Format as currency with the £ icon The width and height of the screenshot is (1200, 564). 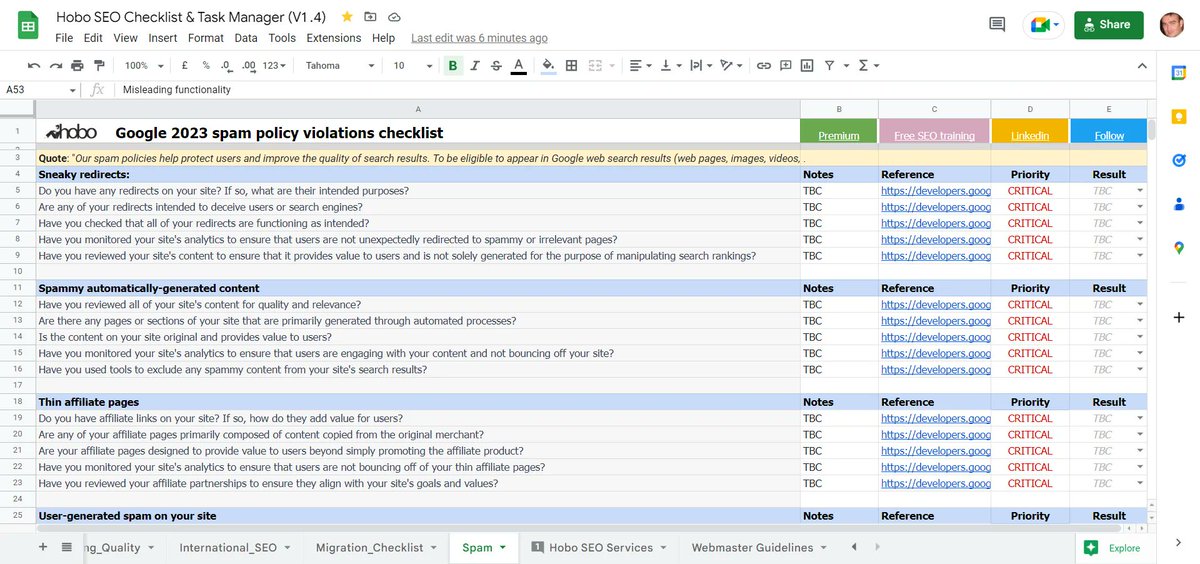tap(185, 66)
